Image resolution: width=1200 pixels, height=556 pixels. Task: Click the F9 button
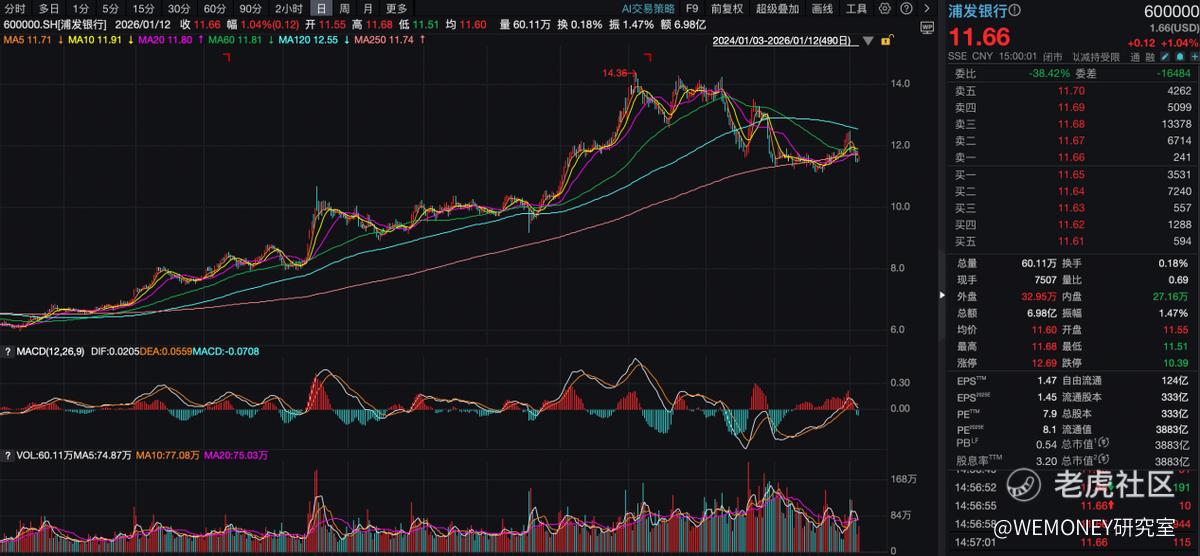(691, 8)
